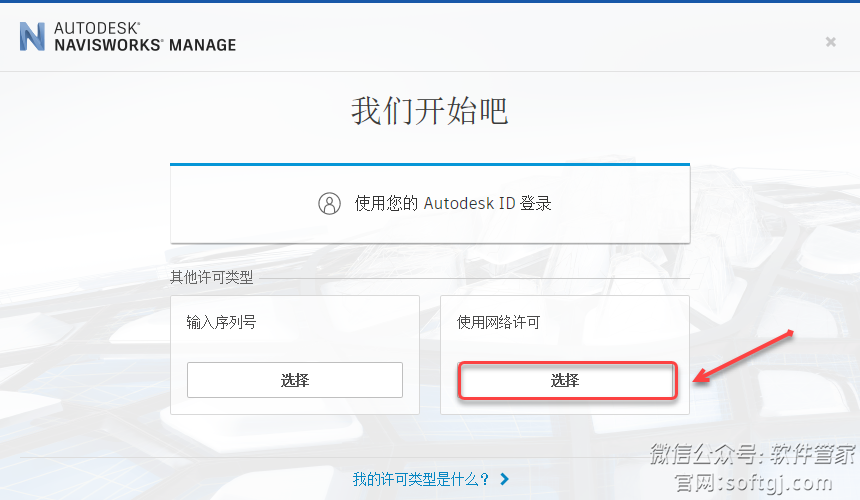Screen dimensions: 860x500
Task: Click the 官网:softgj.com watermark text
Action: click(x=767, y=482)
